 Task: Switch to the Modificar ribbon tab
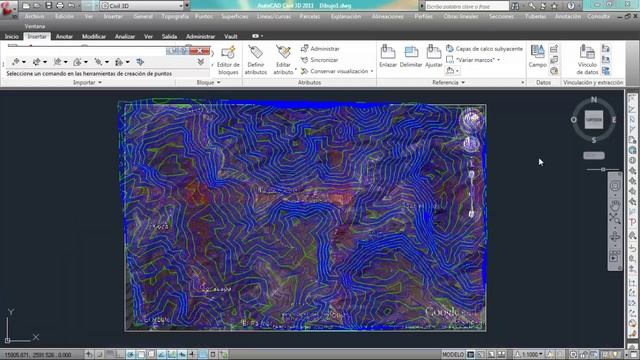pyautogui.click(x=94, y=36)
